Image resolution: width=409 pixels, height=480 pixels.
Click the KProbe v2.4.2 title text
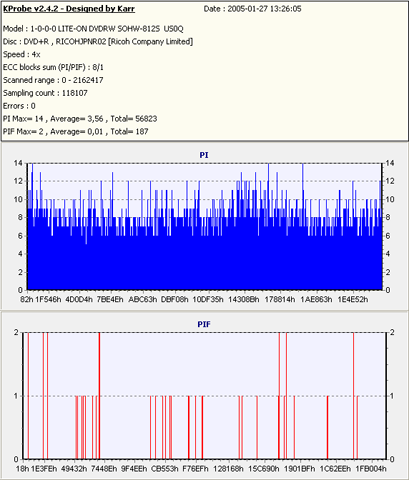tap(69, 9)
